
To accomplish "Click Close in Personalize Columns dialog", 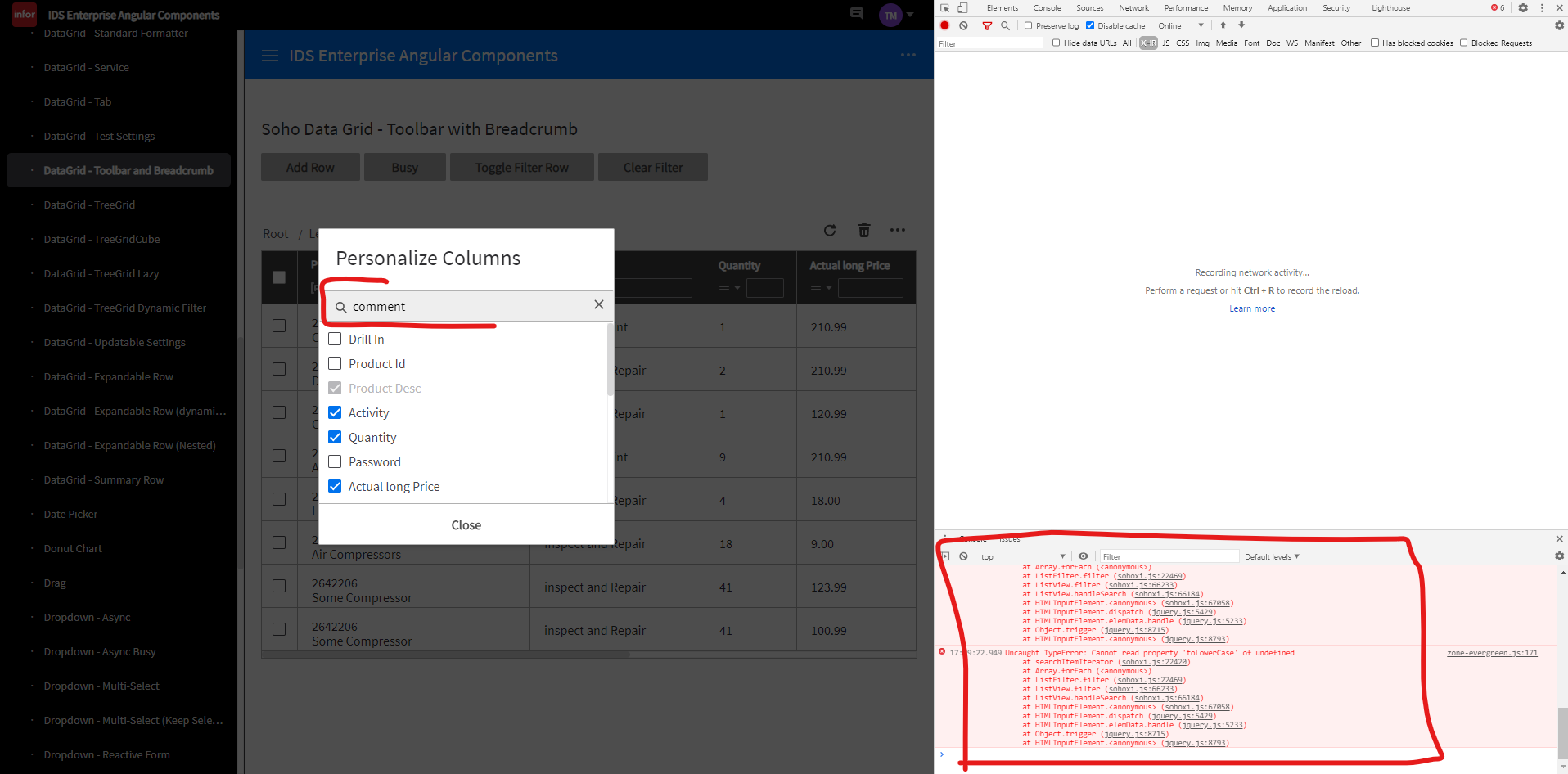I will tap(466, 525).
